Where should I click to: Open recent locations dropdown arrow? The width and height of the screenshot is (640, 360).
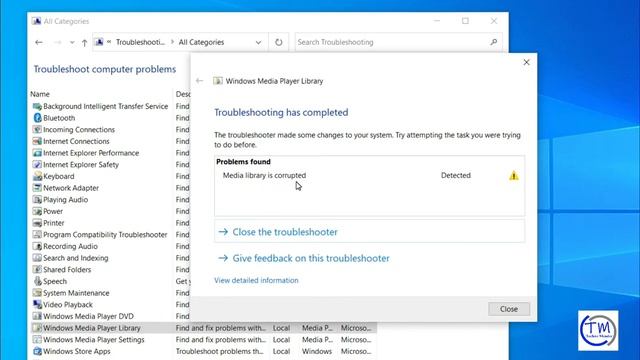click(x=72, y=42)
